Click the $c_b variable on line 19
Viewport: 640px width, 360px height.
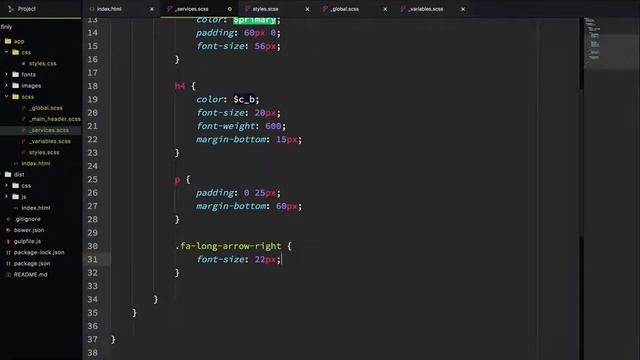coord(244,99)
